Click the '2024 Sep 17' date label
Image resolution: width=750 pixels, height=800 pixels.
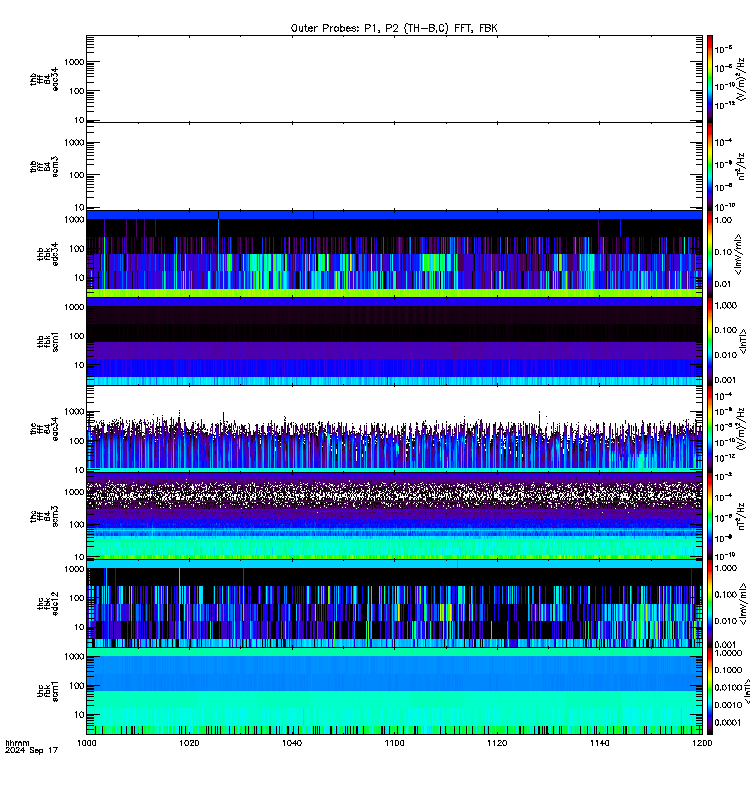(x=32, y=750)
